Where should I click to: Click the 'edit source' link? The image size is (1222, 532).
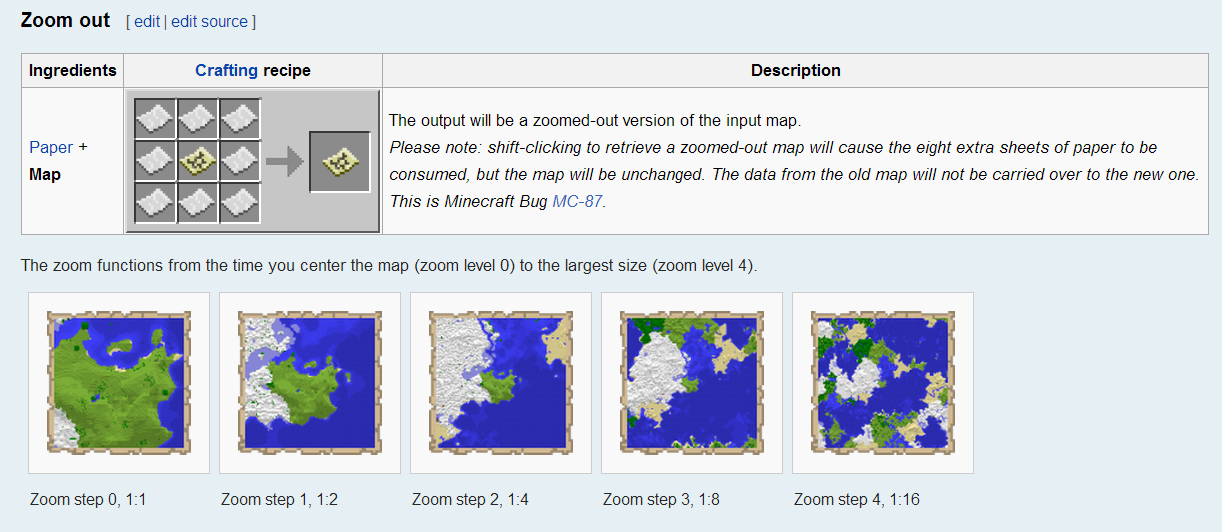pyautogui.click(x=209, y=21)
